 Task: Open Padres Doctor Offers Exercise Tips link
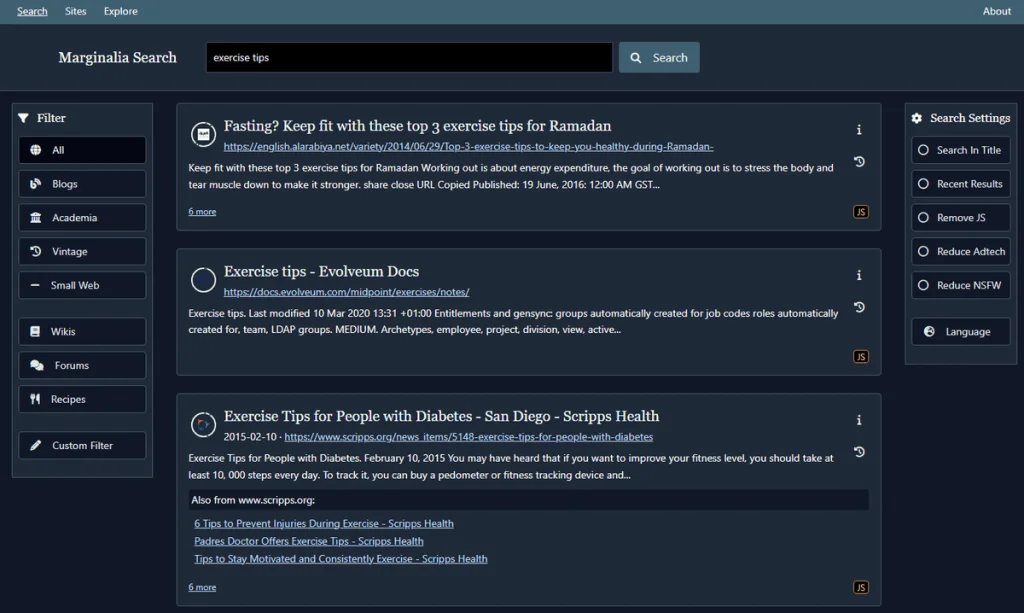coord(308,541)
